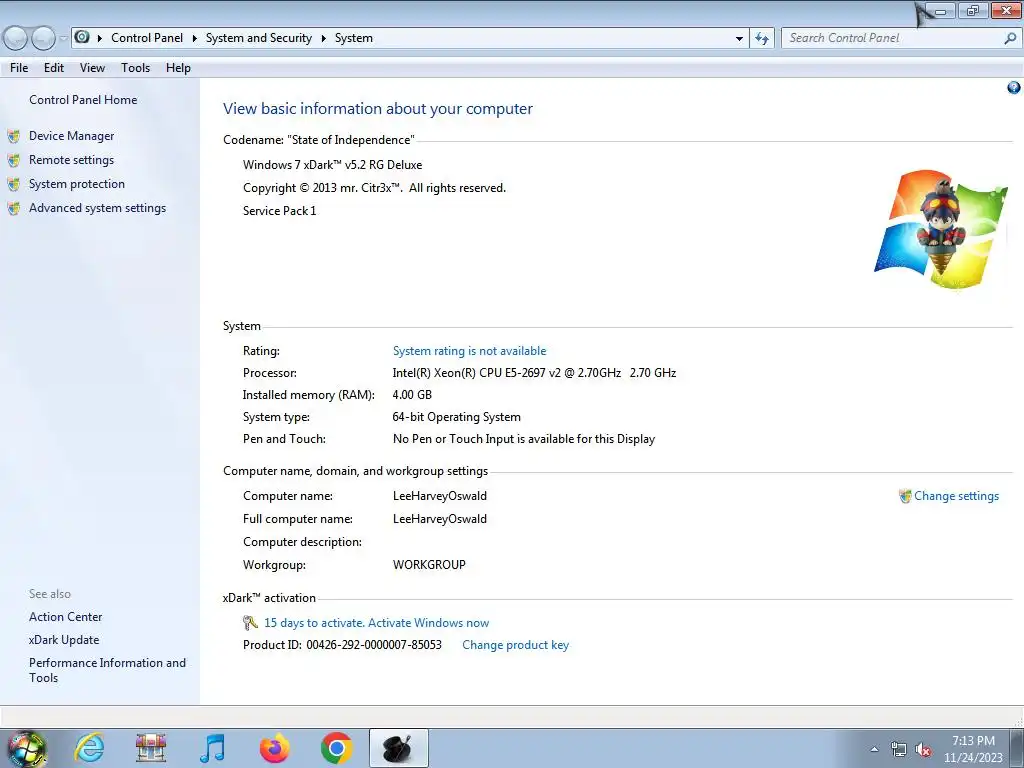Open the music note player on taskbar
The height and width of the screenshot is (768, 1024).
213,748
